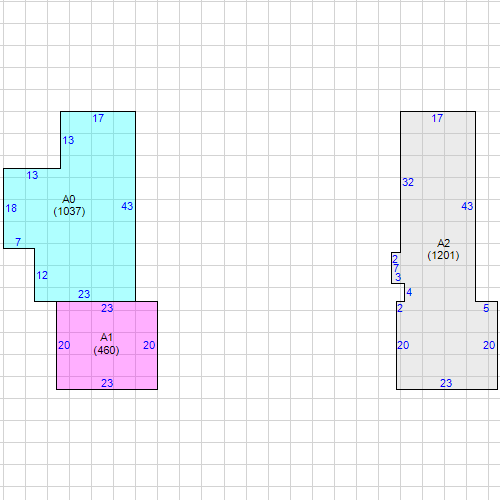Click the 23 dimension at bottom of pink A1
The width and height of the screenshot is (500, 500).
[x=107, y=383]
